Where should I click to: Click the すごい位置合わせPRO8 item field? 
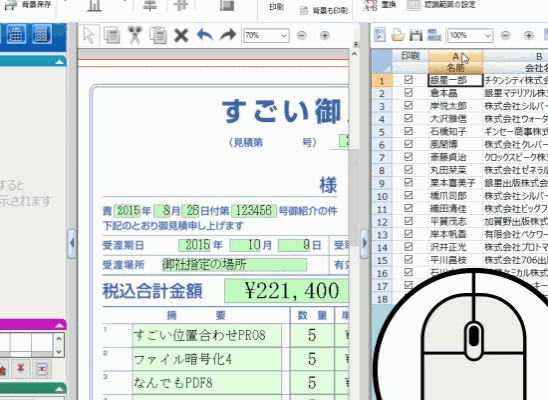207,335
